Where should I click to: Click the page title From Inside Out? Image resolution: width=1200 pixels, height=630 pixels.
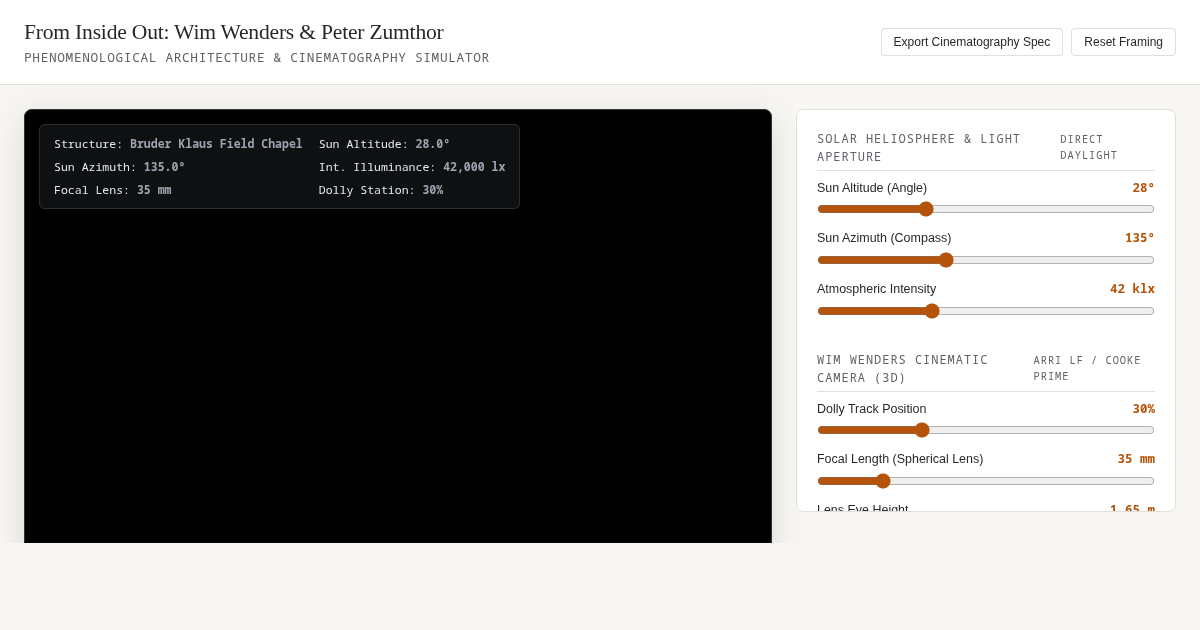coord(234,32)
